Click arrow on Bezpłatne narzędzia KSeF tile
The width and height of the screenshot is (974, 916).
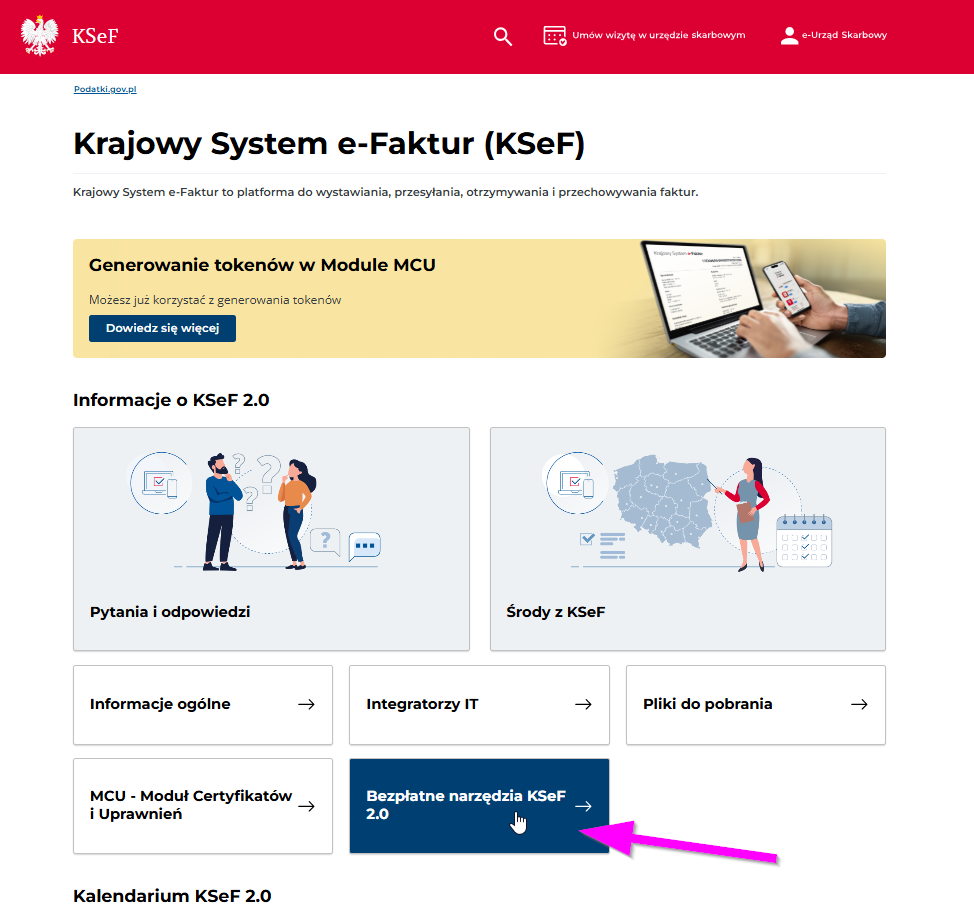tap(583, 806)
